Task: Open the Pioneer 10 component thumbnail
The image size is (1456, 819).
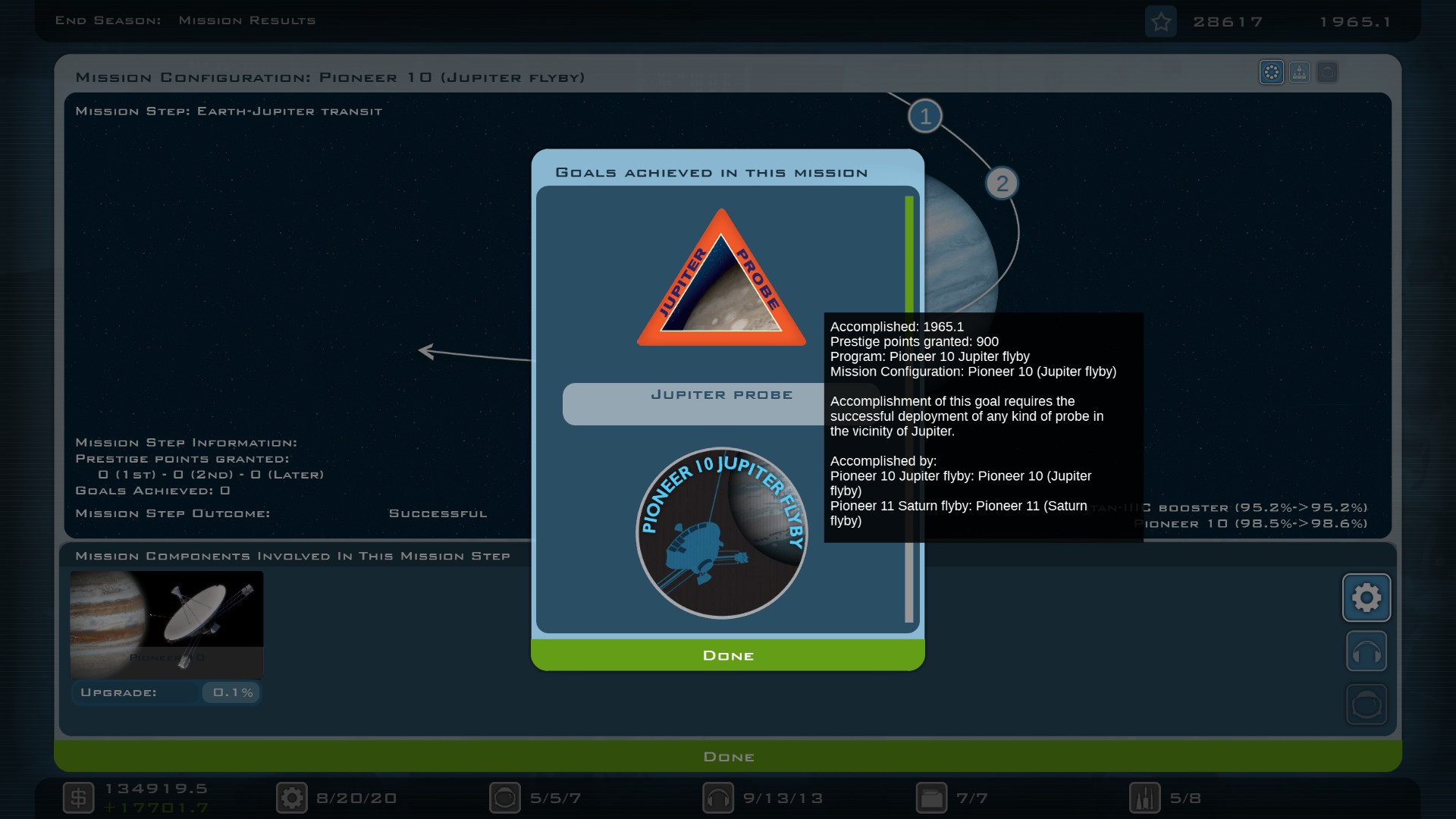Action: click(x=167, y=624)
